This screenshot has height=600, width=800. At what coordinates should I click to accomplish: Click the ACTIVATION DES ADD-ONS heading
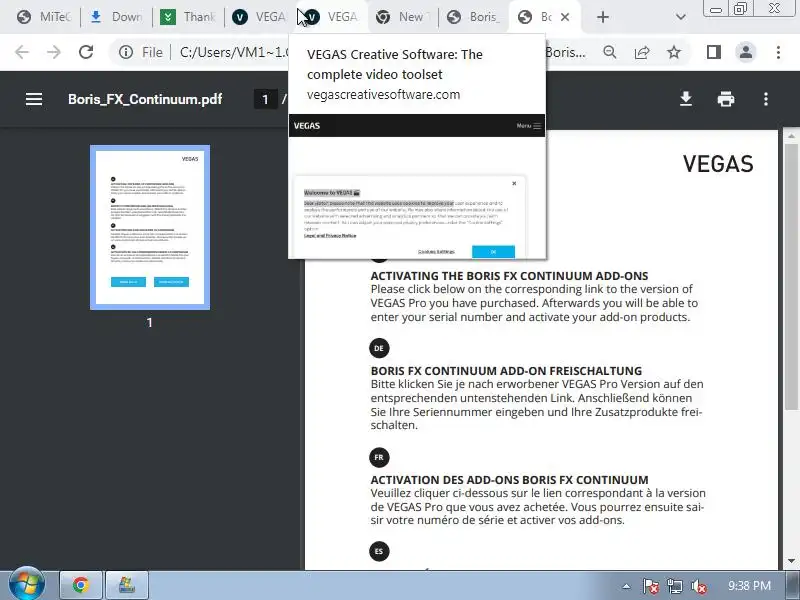pos(509,480)
